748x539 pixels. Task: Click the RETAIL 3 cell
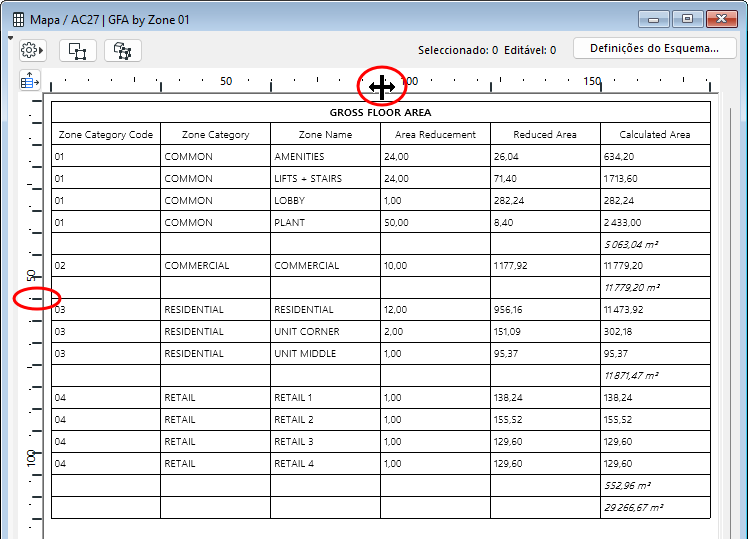[x=325, y=441]
